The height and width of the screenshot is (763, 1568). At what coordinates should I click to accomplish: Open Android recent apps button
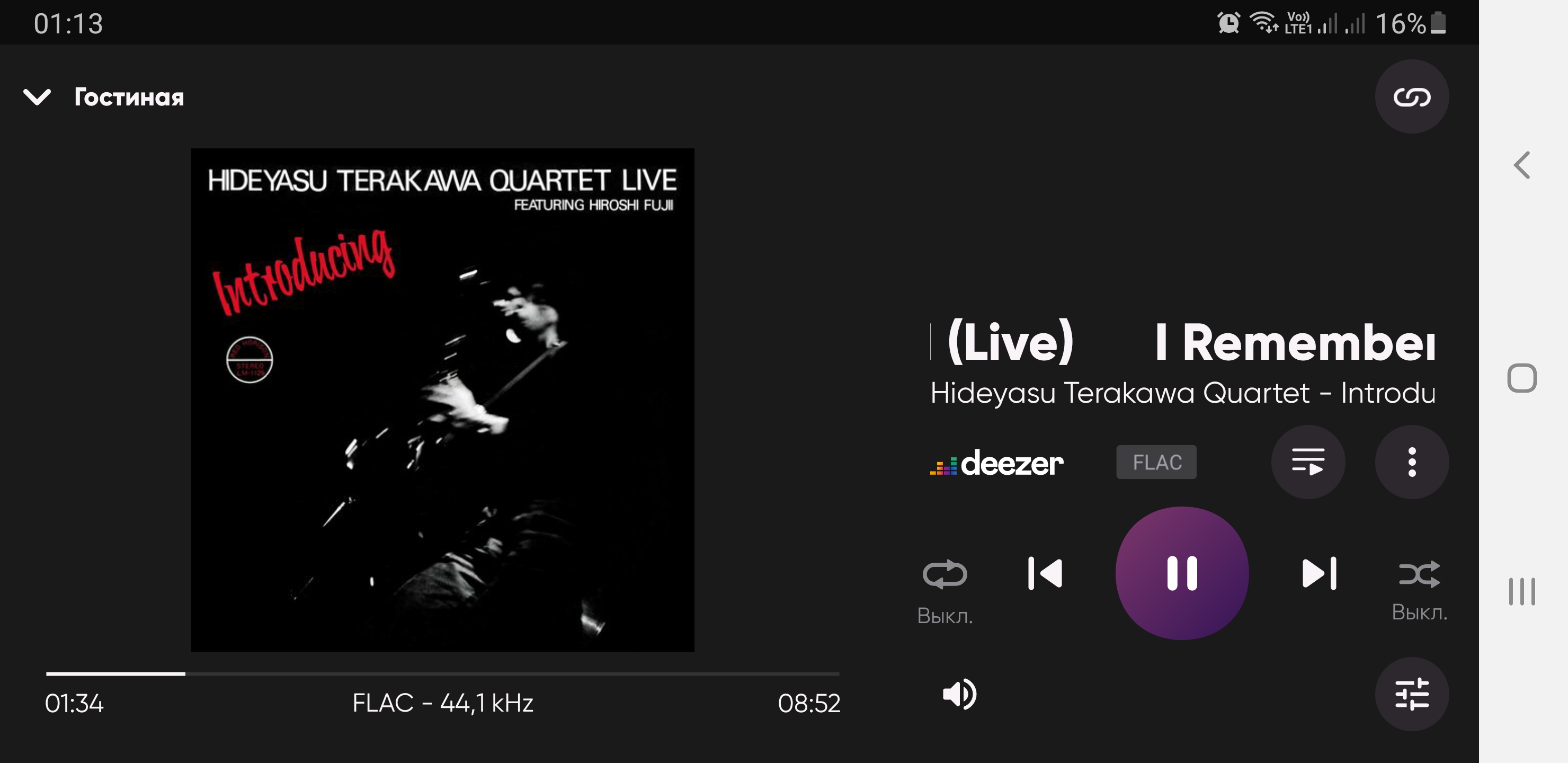[1522, 591]
